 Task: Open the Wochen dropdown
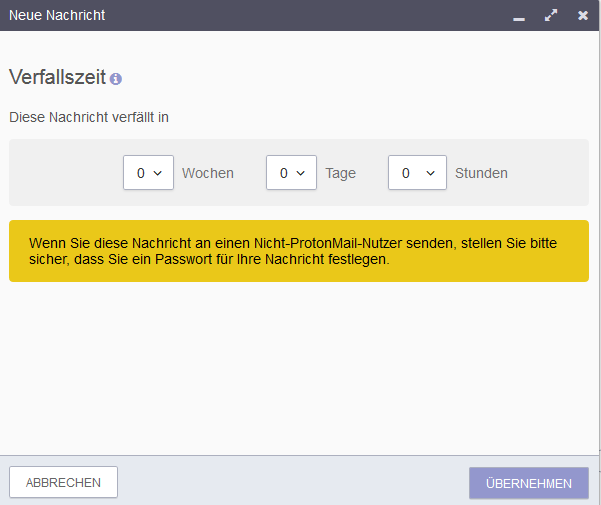pyautogui.click(x=148, y=172)
